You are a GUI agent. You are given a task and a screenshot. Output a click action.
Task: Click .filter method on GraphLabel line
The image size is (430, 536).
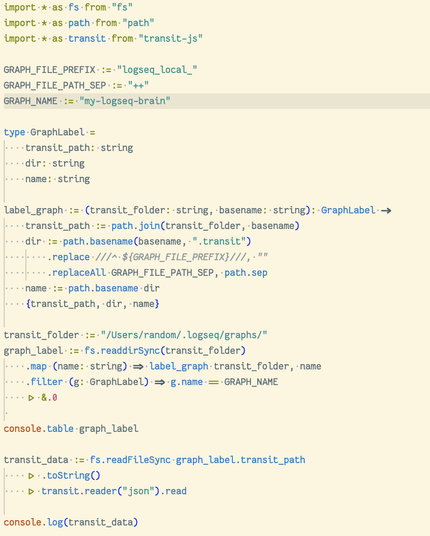pyautogui.click(x=44, y=381)
